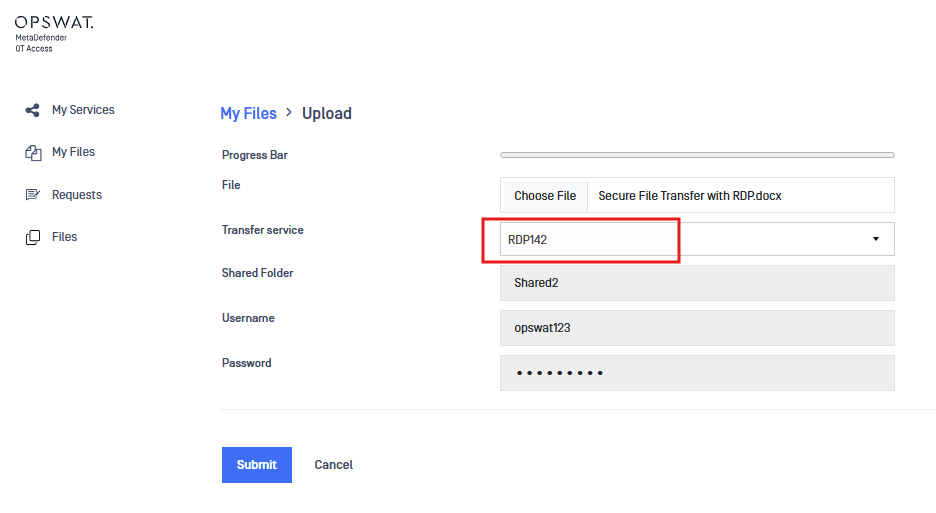
Task: Click the OPSWAT logo
Action: point(54,22)
